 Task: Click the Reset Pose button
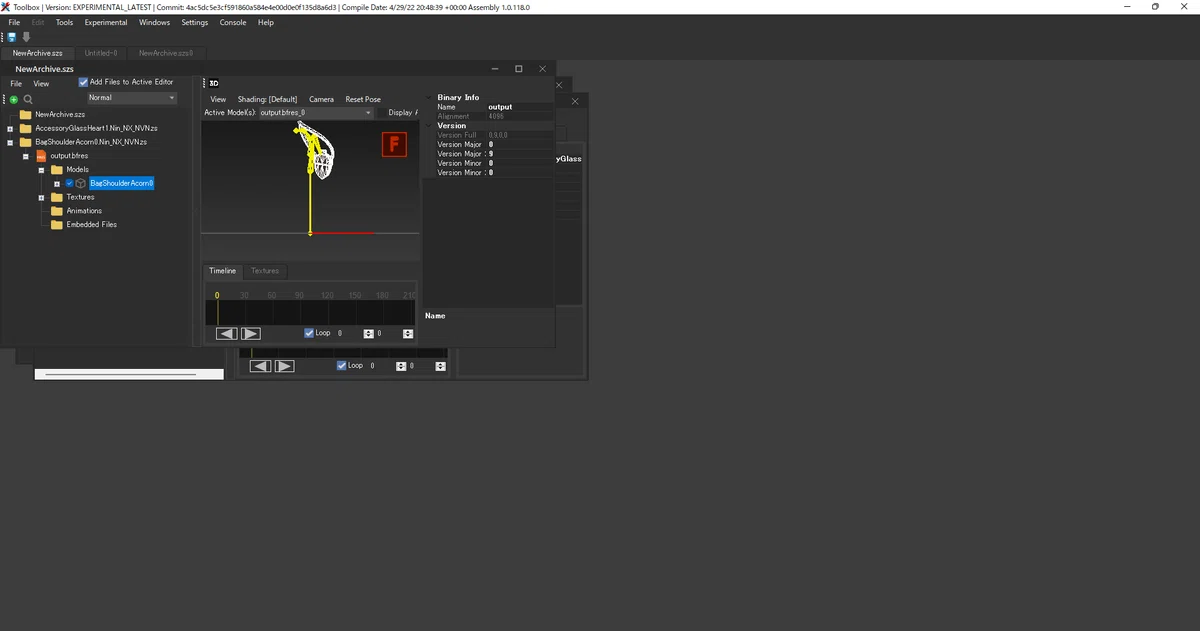tap(363, 99)
